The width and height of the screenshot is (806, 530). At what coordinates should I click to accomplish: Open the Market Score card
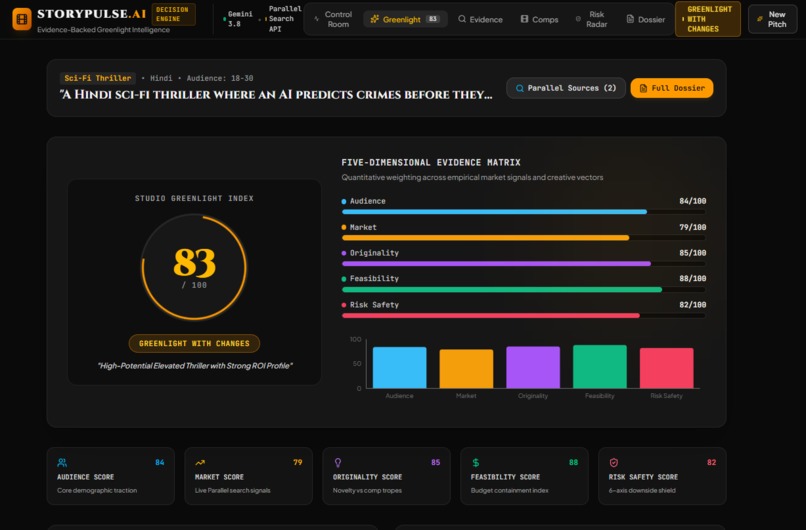248,476
